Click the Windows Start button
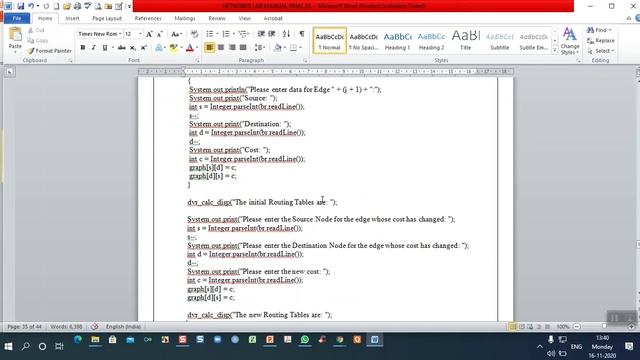The image size is (640, 360). click(x=8, y=347)
